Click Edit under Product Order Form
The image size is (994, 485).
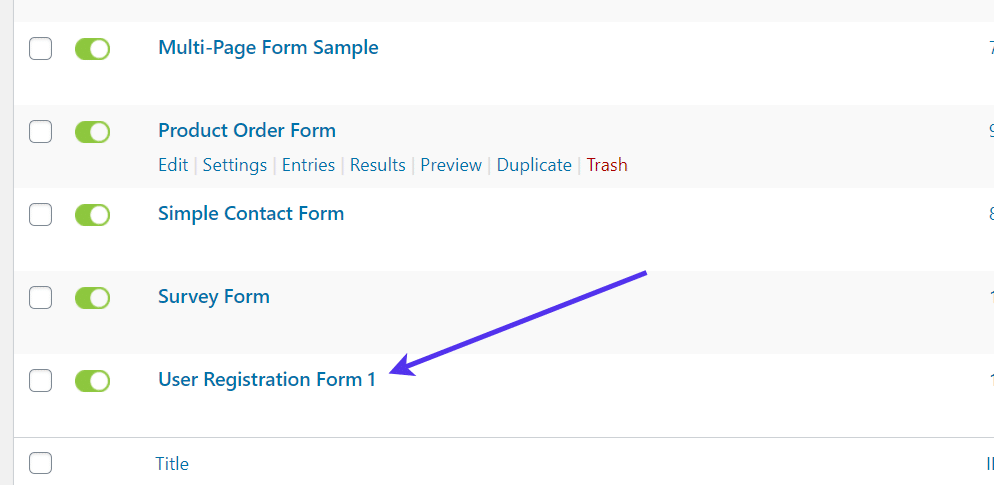(173, 165)
